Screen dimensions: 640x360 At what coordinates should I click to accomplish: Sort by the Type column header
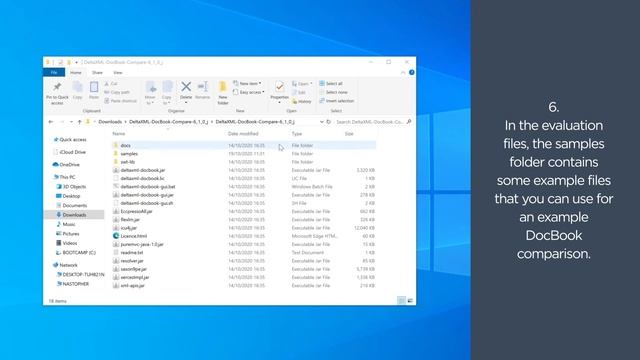click(x=297, y=133)
